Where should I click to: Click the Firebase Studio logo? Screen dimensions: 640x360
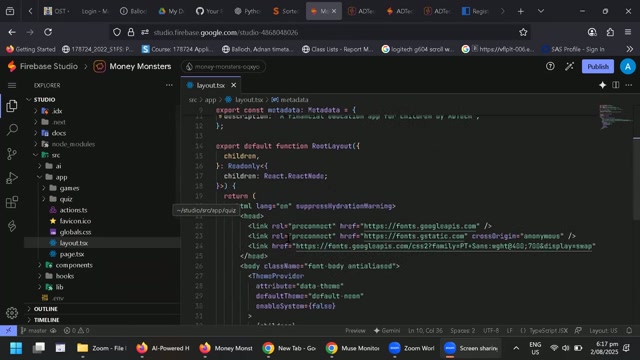coord(12,66)
